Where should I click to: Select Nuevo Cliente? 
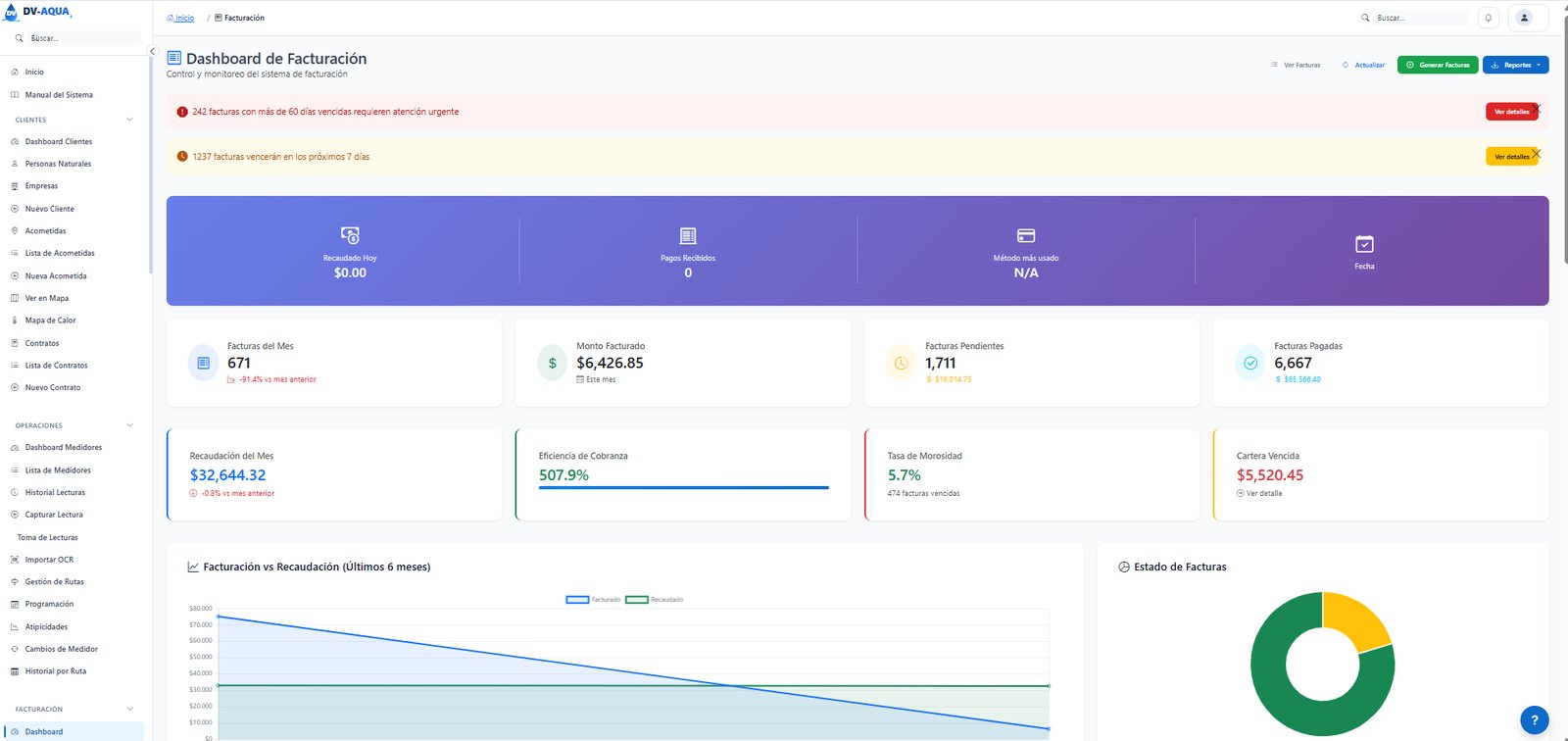(73, 209)
